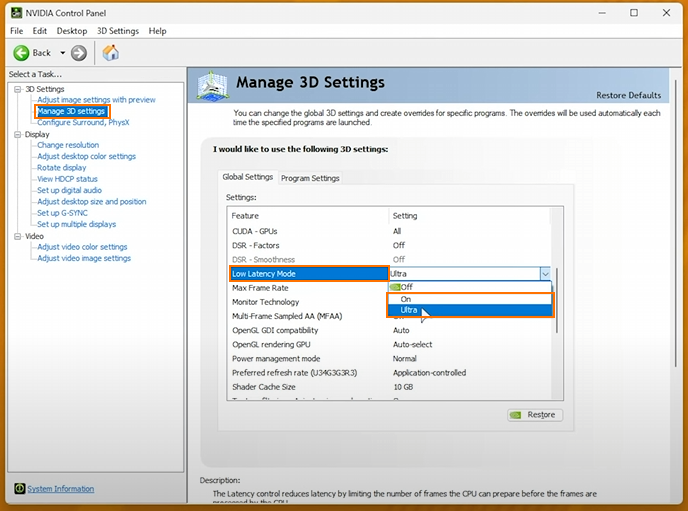
Task: Select the OpenGL rendering GPU row
Action: tap(391, 344)
